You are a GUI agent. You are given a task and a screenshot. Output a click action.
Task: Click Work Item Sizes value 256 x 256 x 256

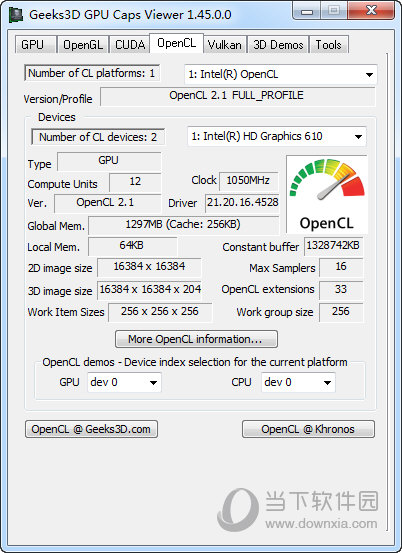click(160, 312)
